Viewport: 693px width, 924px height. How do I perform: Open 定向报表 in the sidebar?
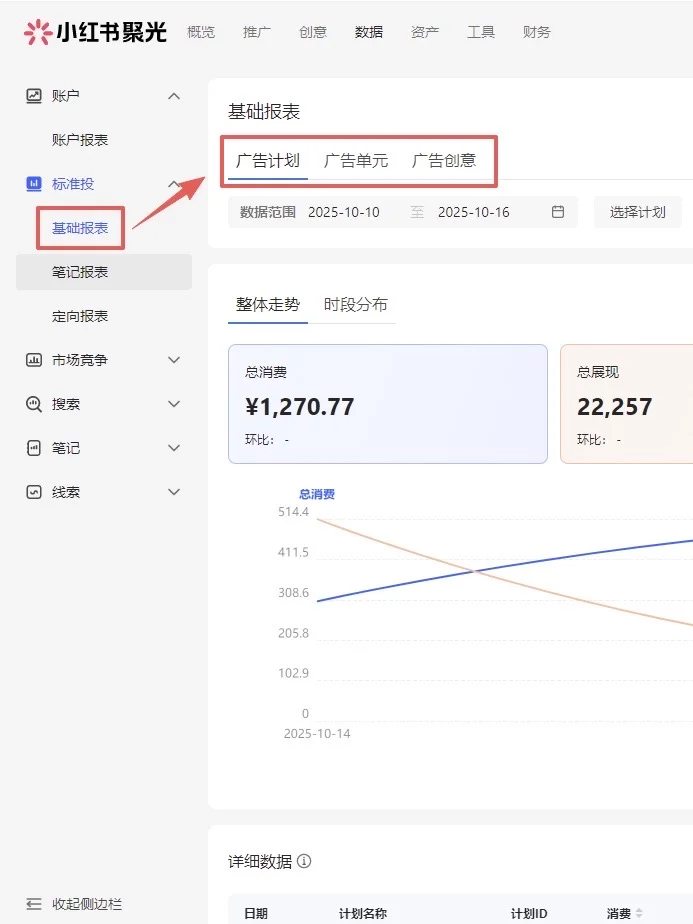80,316
